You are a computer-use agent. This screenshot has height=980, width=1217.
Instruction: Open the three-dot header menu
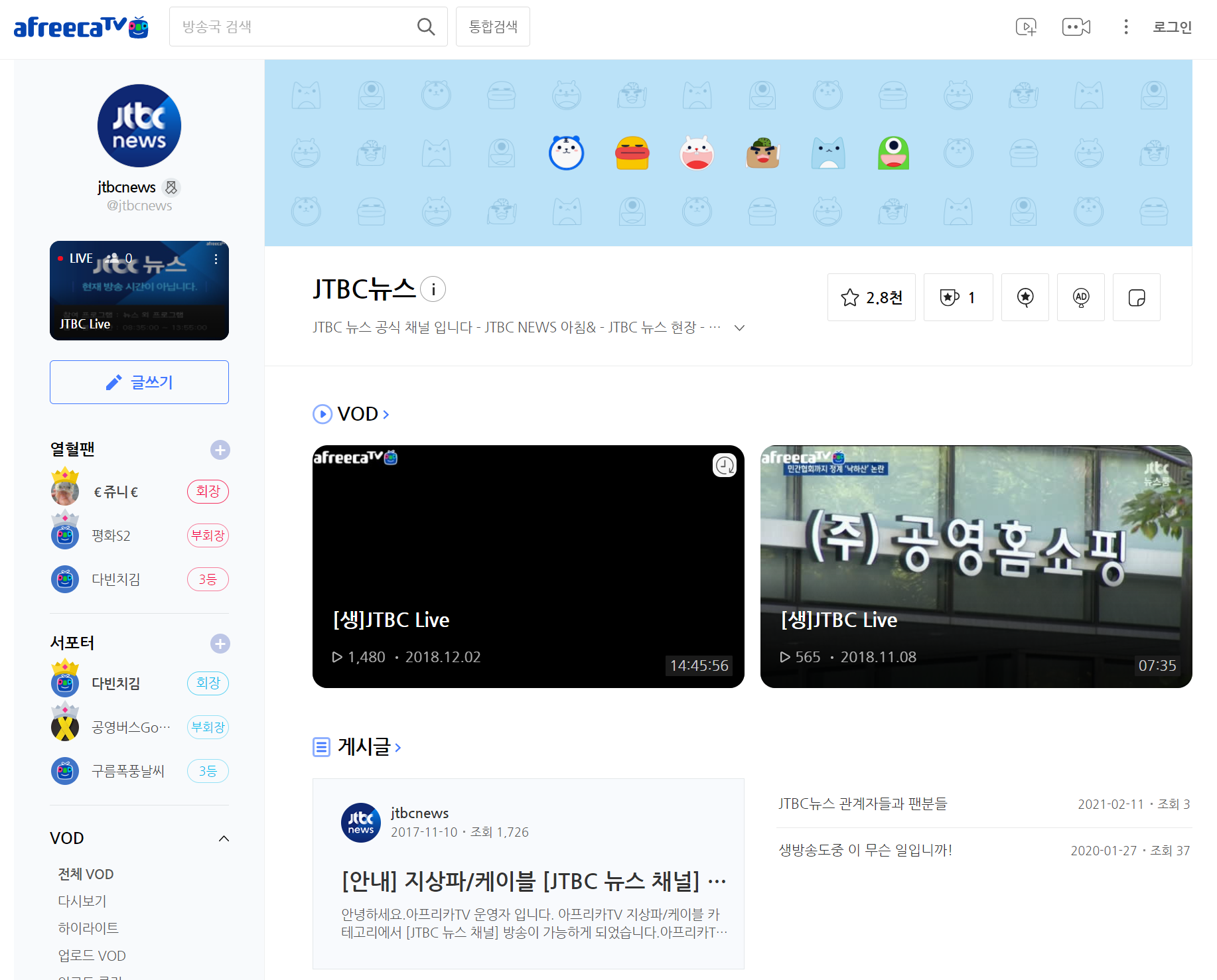(x=1125, y=27)
